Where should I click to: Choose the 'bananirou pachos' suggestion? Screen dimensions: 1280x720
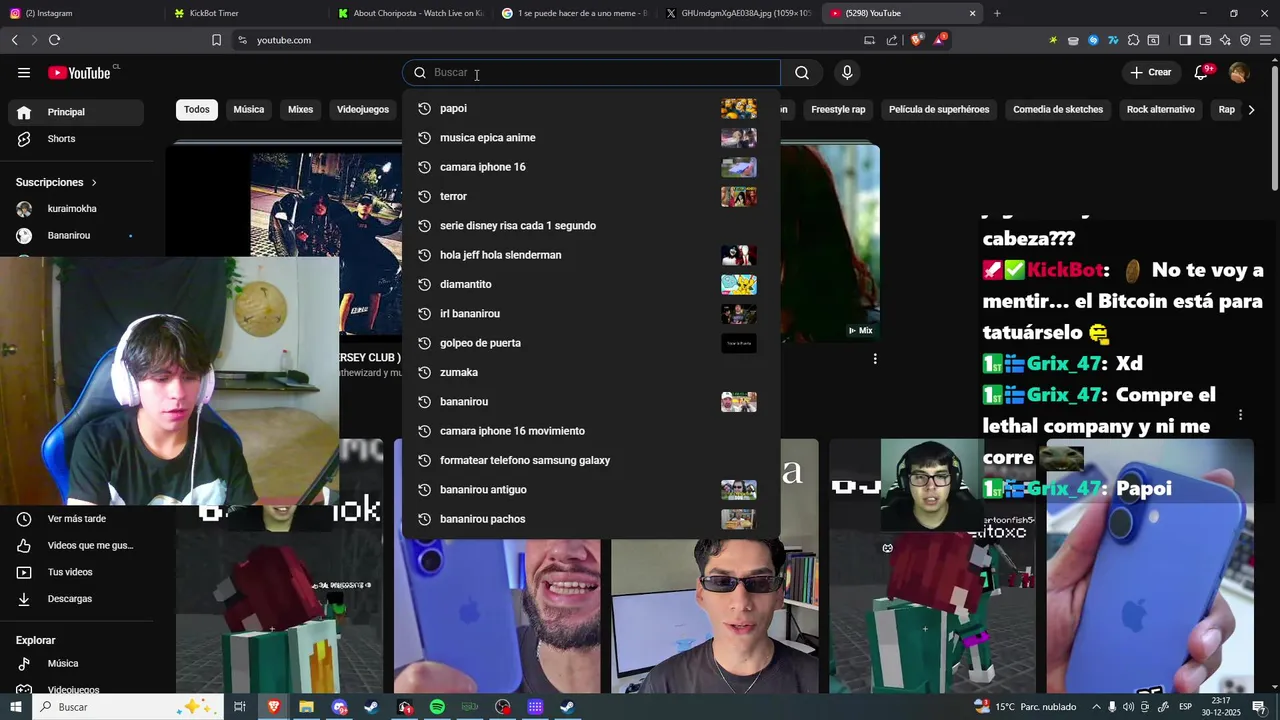click(x=591, y=519)
